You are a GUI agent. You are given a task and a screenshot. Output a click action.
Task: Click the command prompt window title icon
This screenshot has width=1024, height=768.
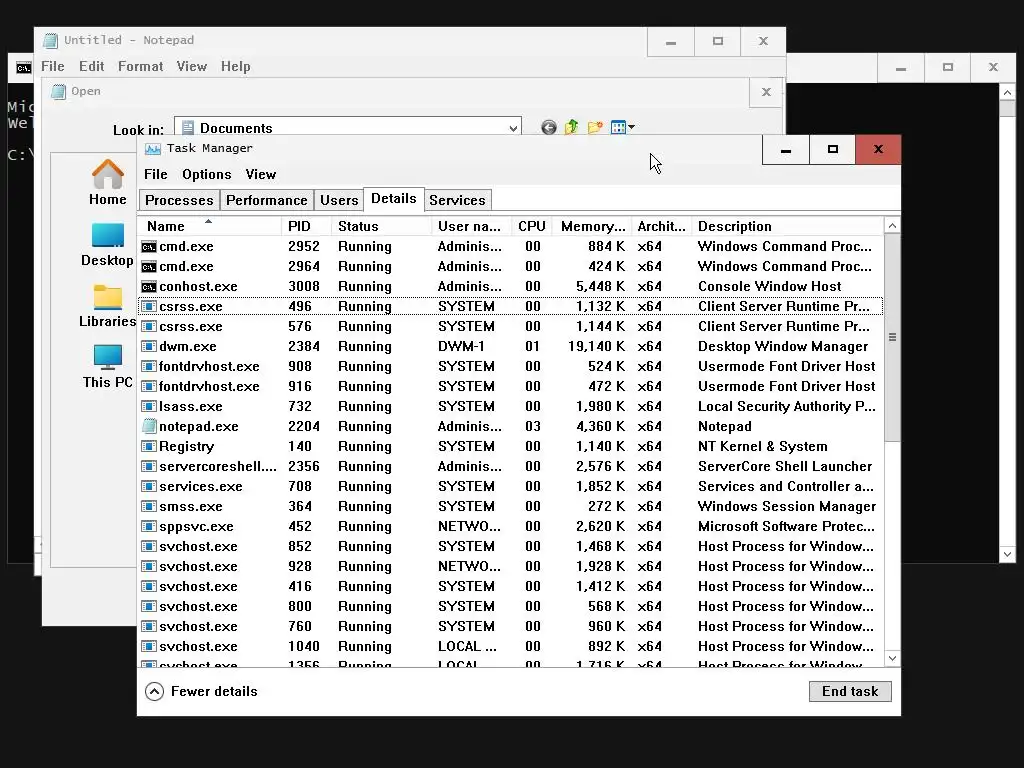[x=24, y=68]
